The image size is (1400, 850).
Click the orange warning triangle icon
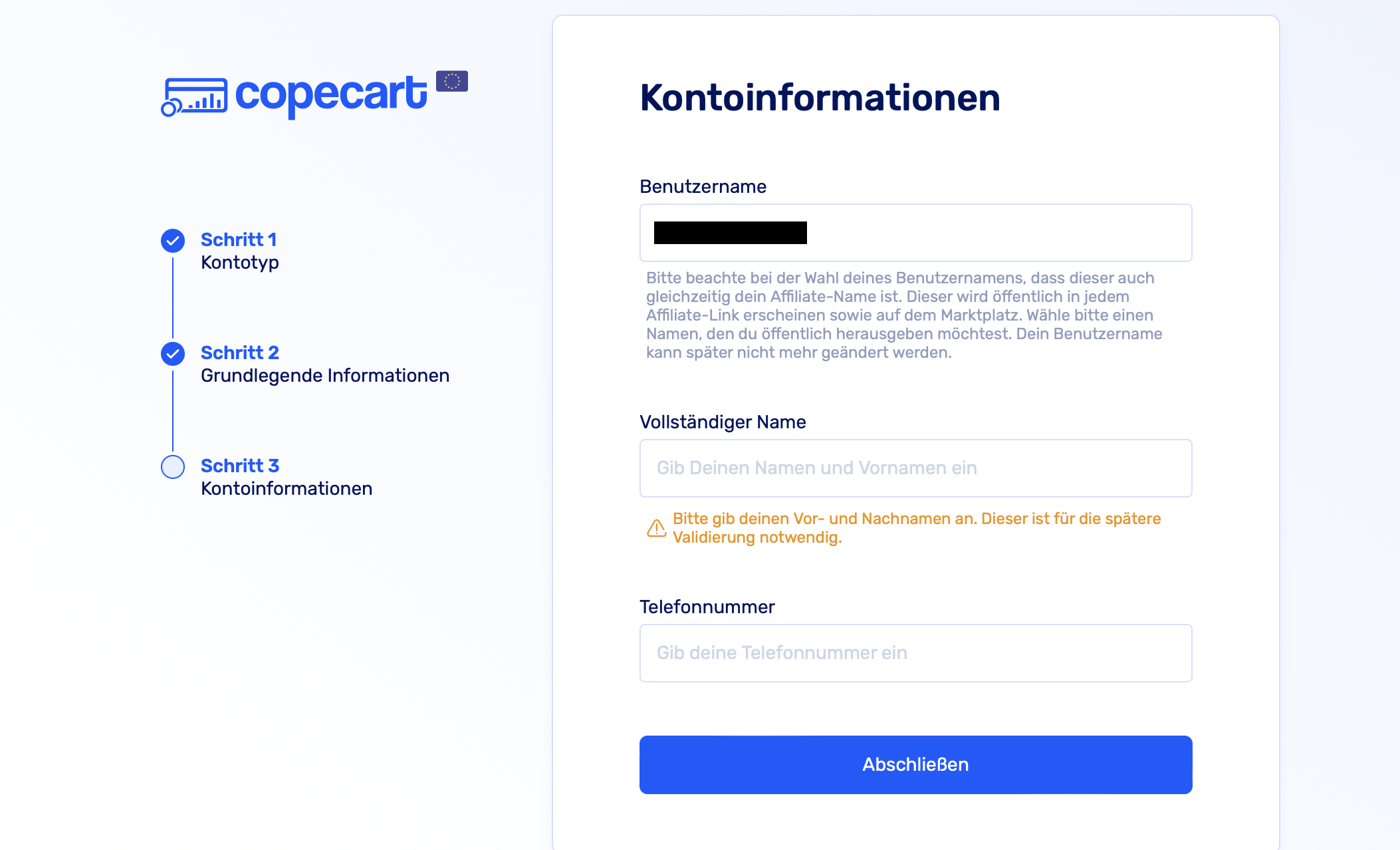pos(656,528)
